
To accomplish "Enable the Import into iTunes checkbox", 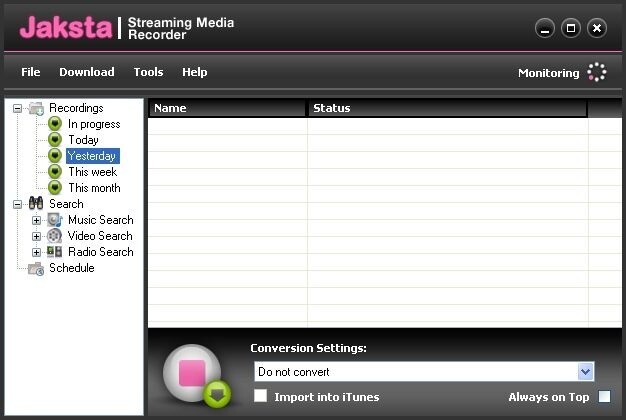I will pos(261,396).
